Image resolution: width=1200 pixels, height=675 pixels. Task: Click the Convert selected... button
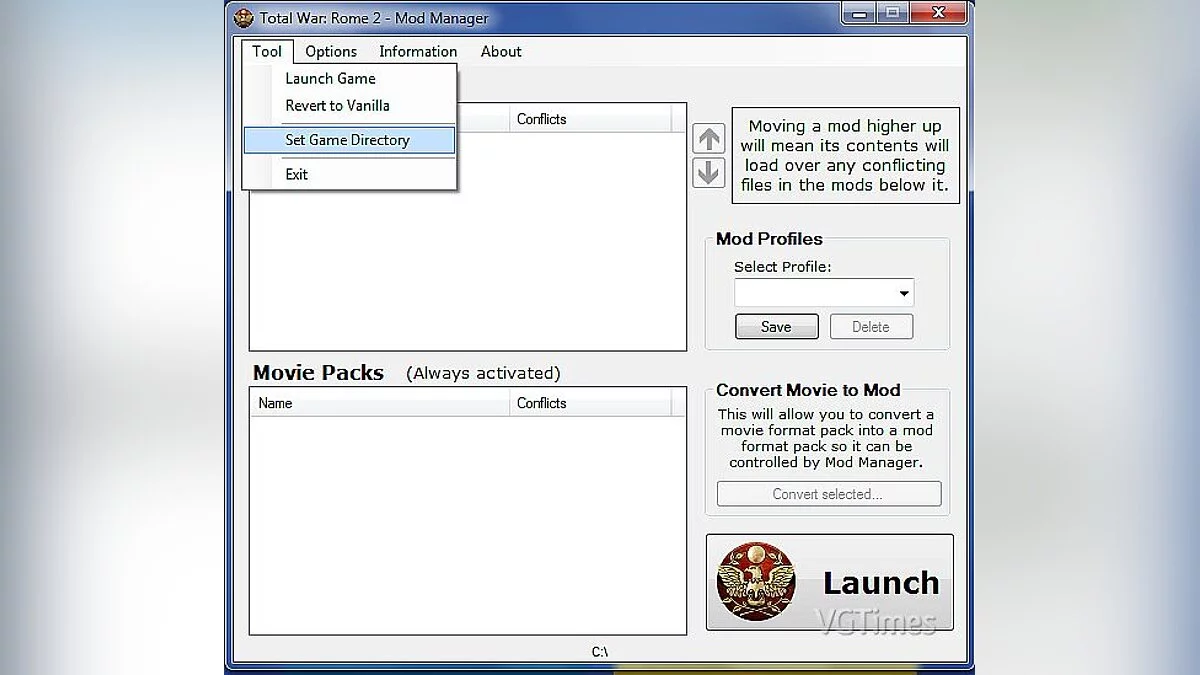click(829, 494)
